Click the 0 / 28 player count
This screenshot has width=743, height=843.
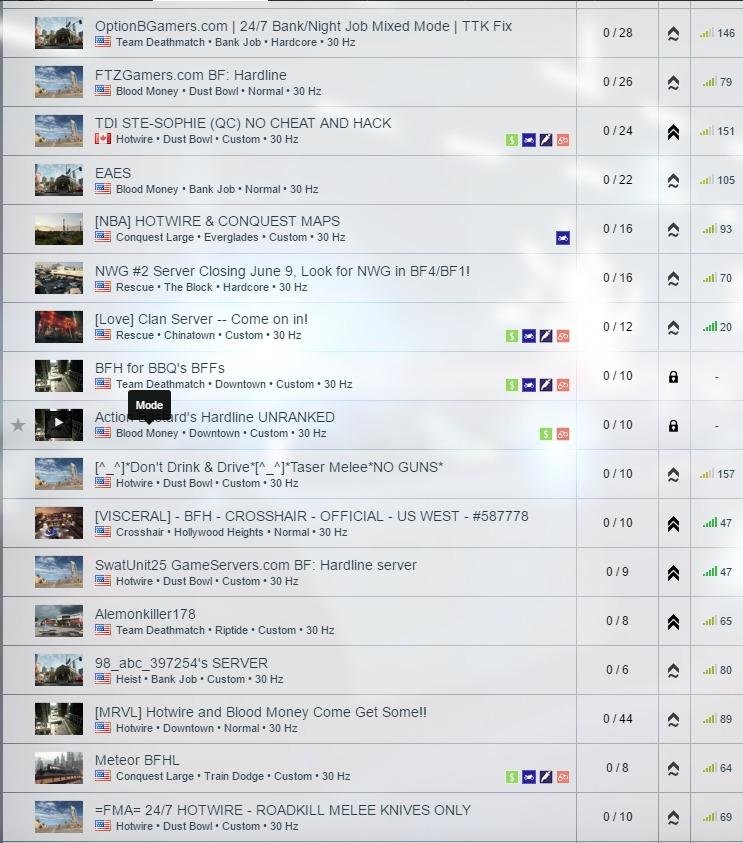coord(617,33)
